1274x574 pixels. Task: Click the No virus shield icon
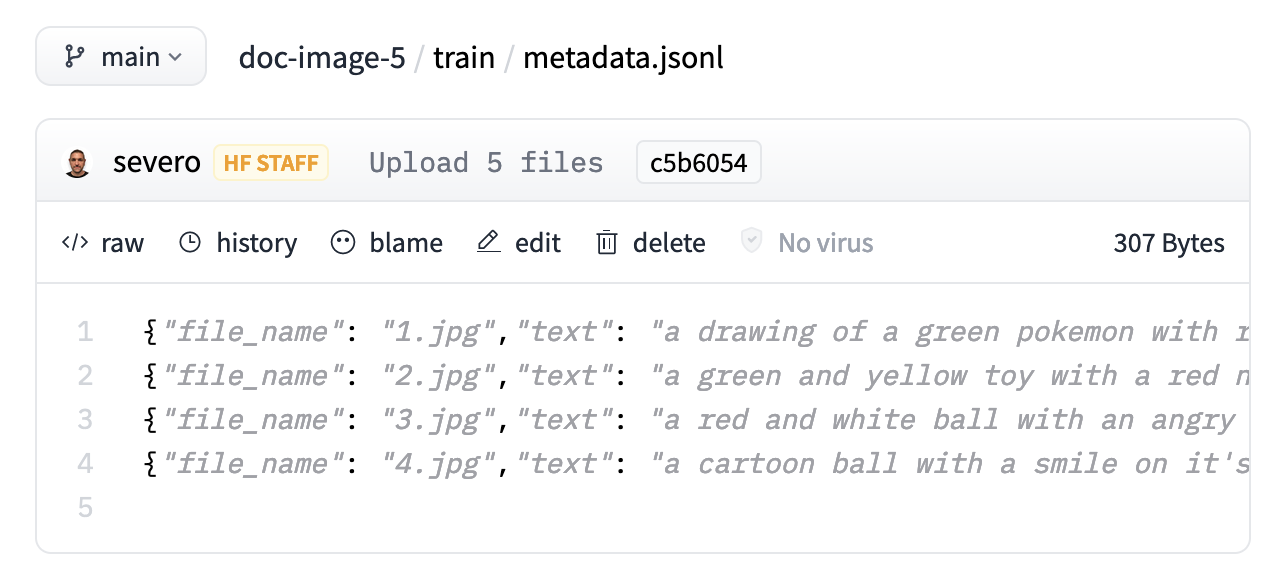point(752,242)
